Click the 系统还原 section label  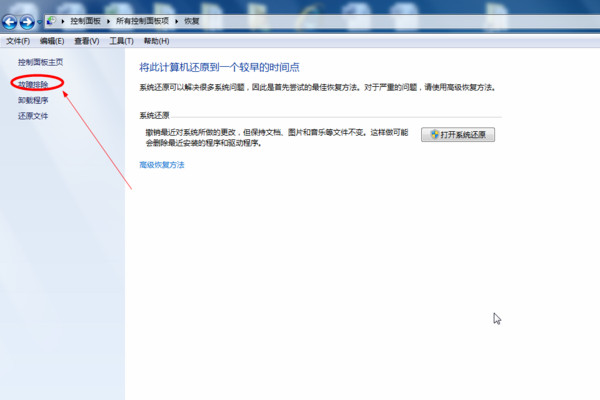(154, 115)
